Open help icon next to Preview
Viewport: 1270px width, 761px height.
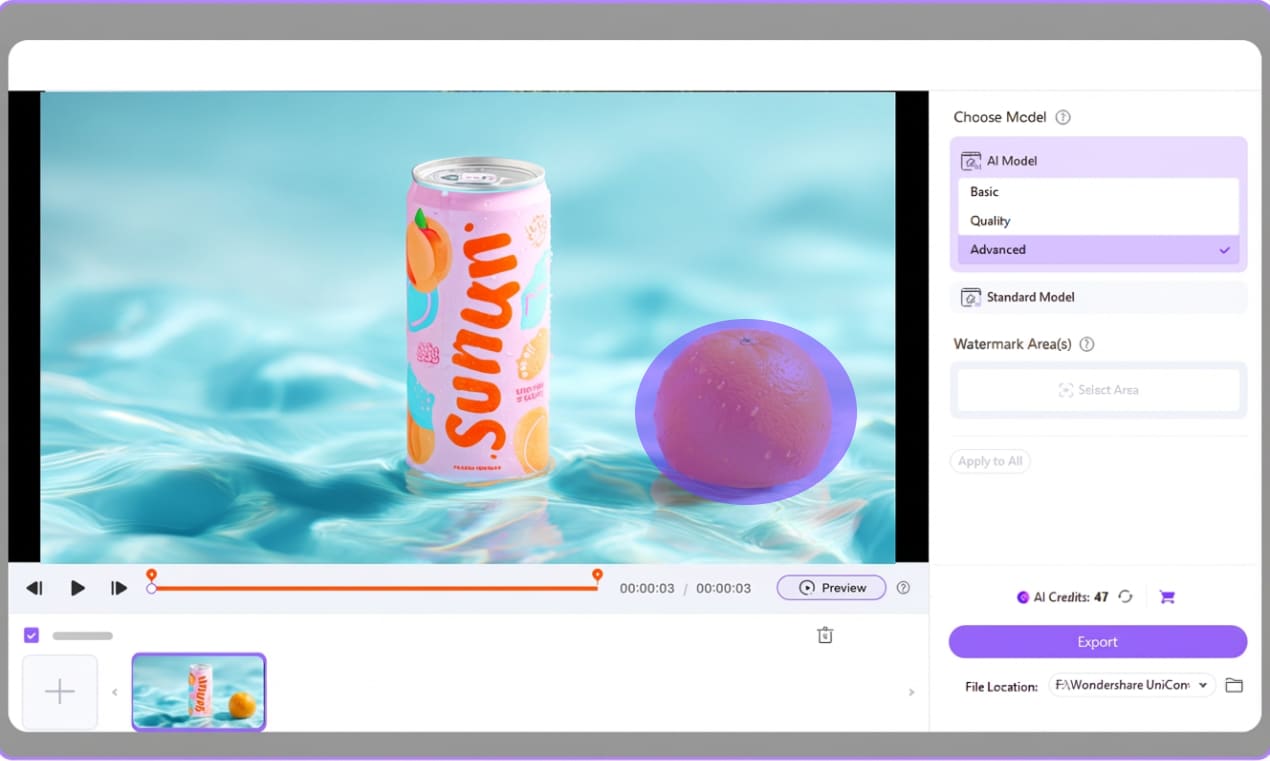pos(903,588)
